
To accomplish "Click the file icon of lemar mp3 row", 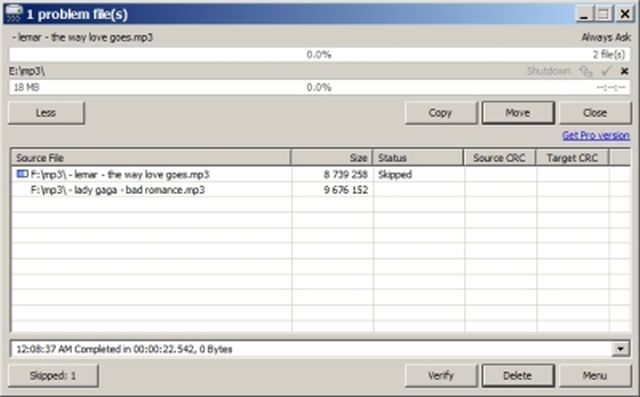I will [22, 174].
